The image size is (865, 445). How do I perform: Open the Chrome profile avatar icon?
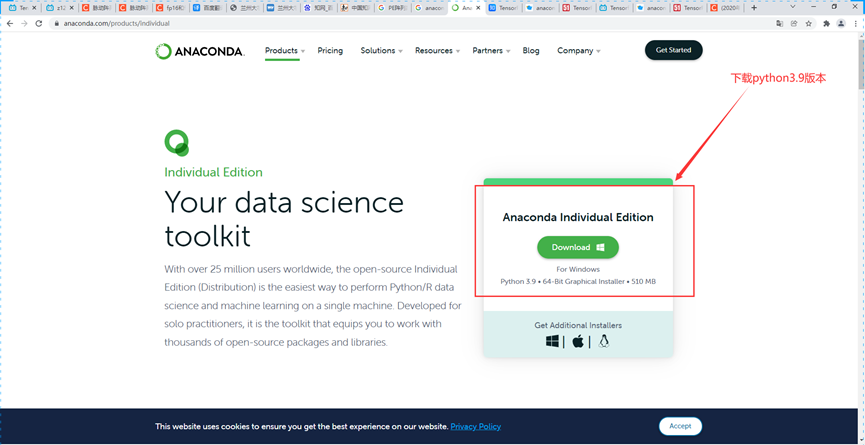[841, 24]
